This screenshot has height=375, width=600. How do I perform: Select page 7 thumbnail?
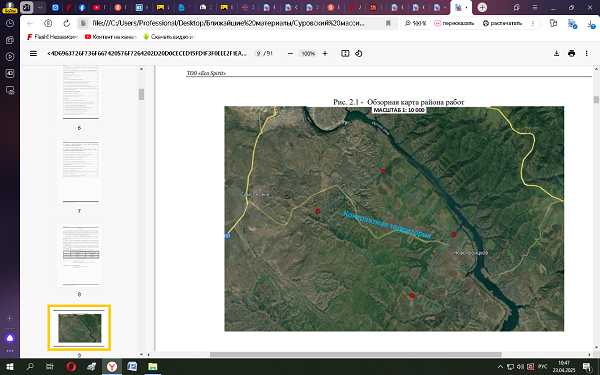click(79, 172)
